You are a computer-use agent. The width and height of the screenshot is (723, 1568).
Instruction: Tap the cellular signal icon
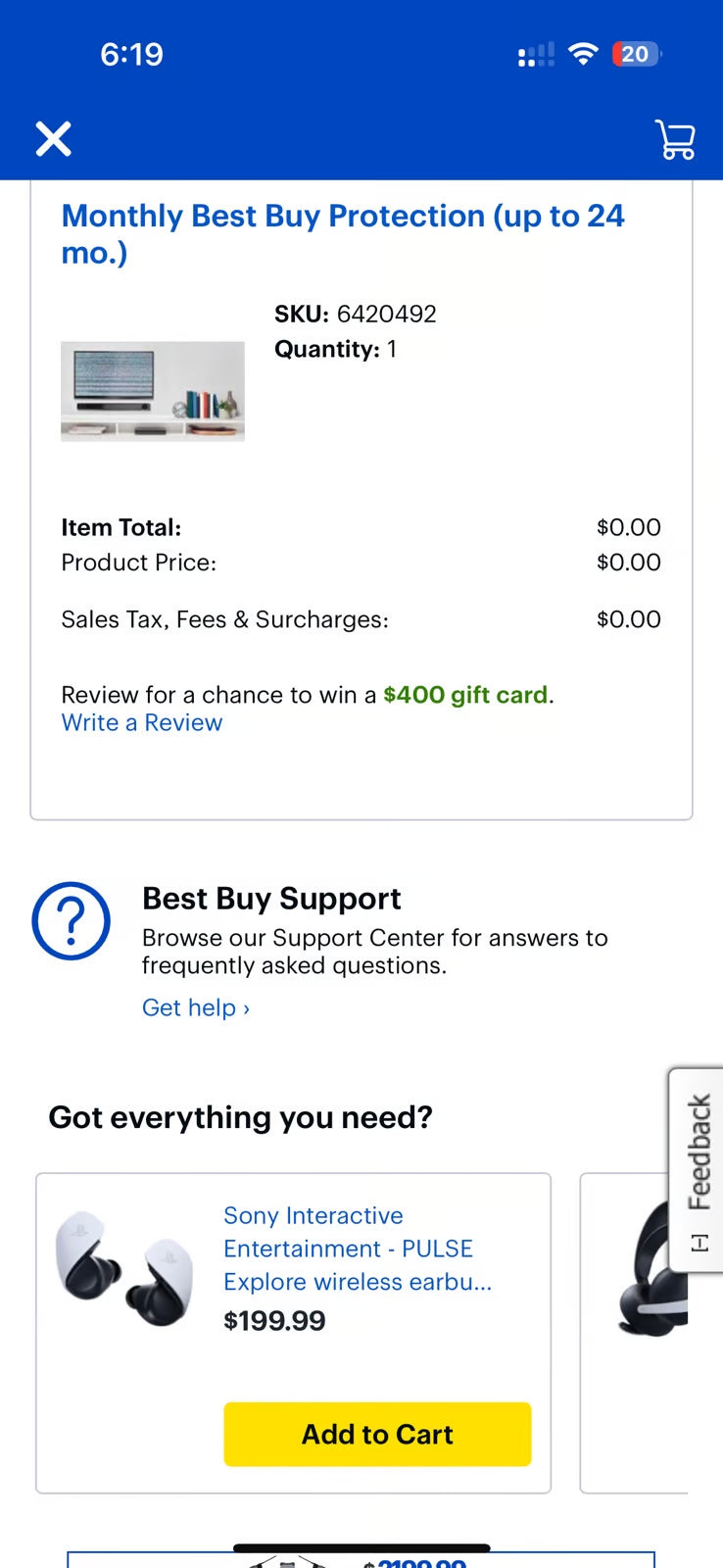tap(536, 55)
